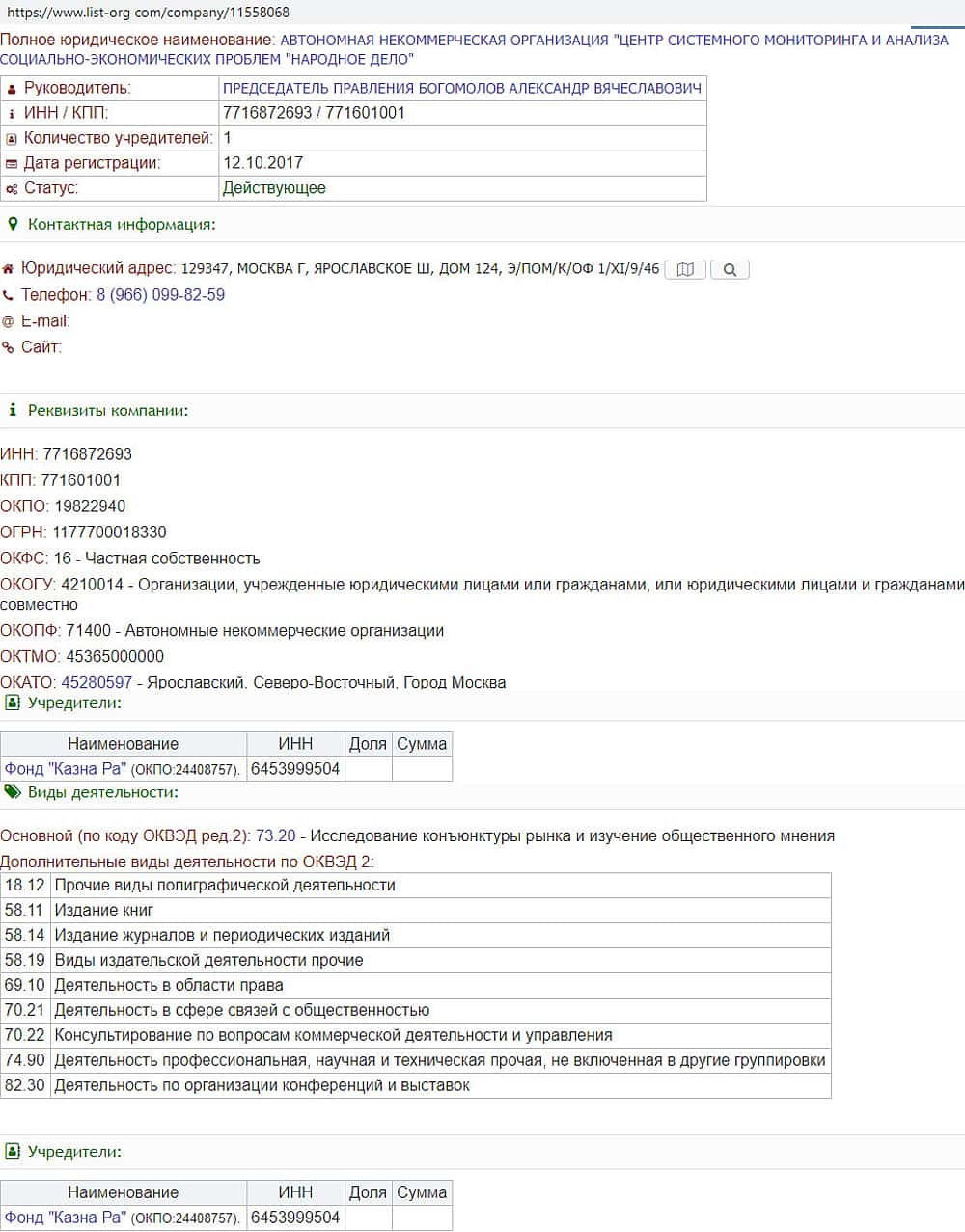Open Фонд "Казна Ра" in the bottom founders table
The image size is (965, 1232).
65,1218
